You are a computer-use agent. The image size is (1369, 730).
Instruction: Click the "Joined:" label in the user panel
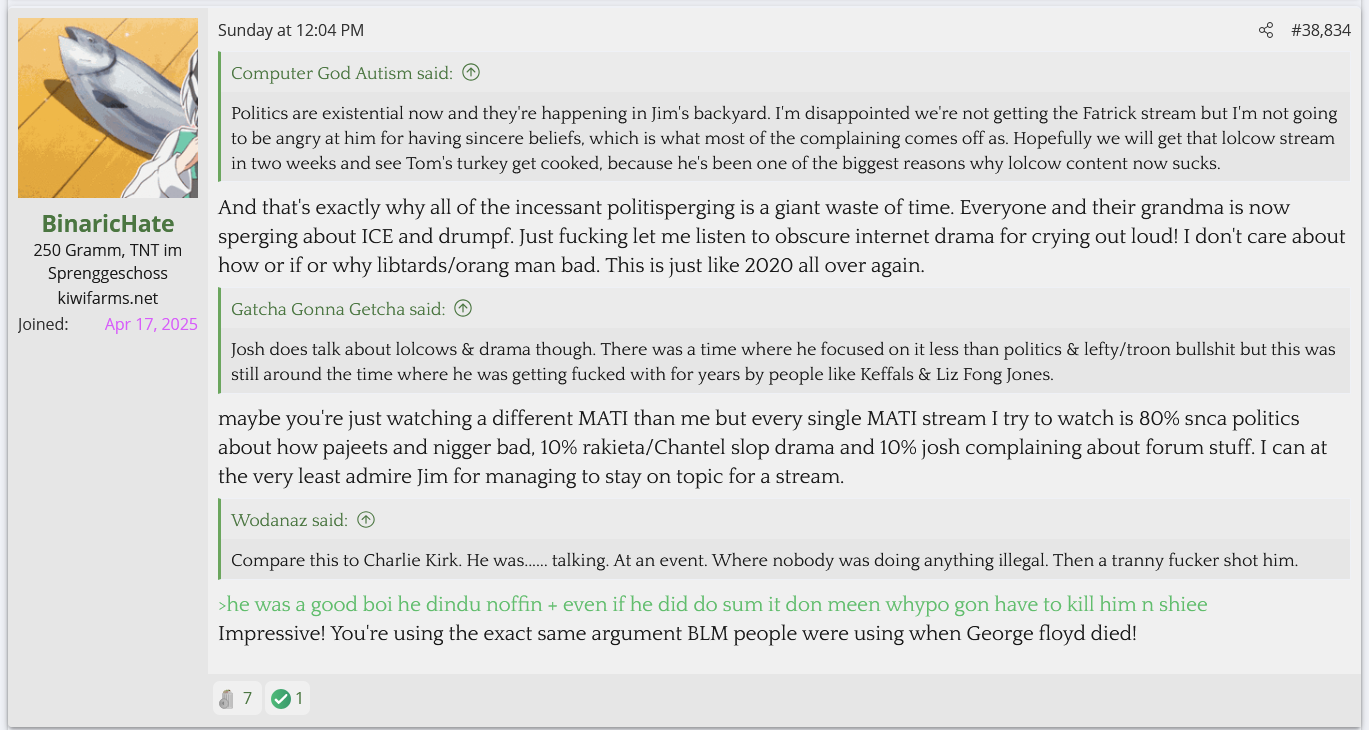pyautogui.click(x=43, y=324)
